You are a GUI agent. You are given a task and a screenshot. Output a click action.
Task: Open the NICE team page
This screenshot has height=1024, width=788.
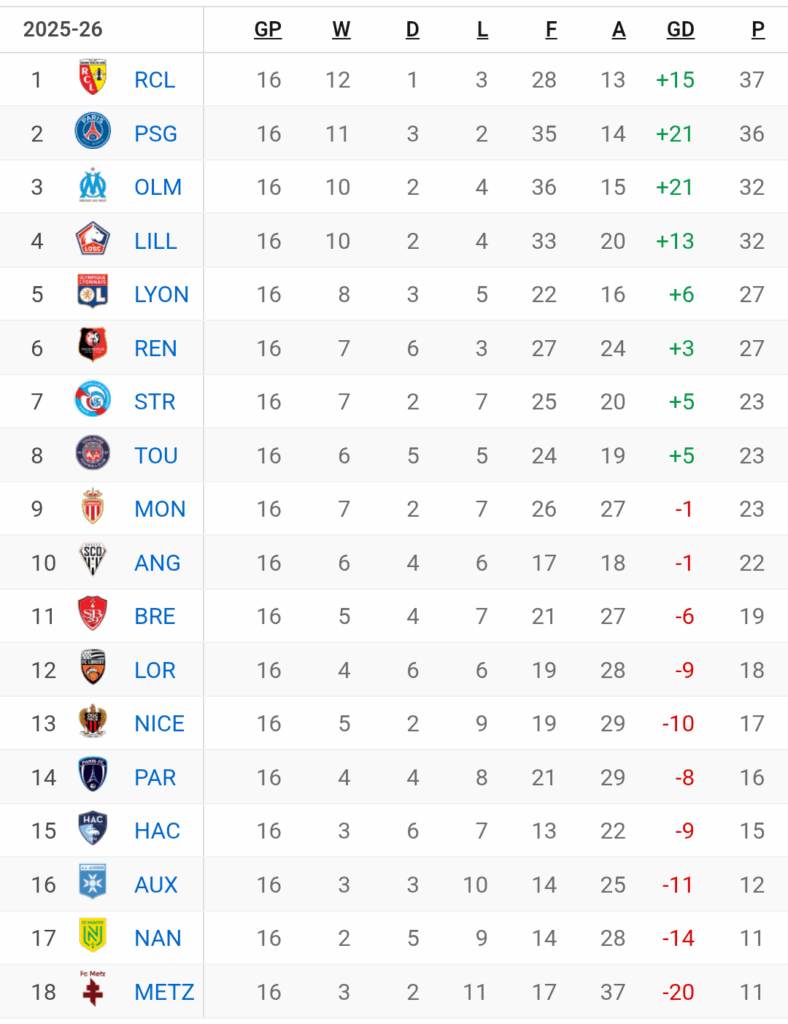(159, 723)
